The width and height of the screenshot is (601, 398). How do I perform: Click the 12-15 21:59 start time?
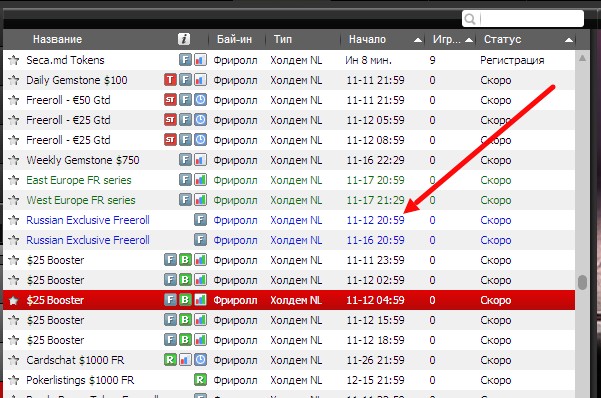(375, 380)
